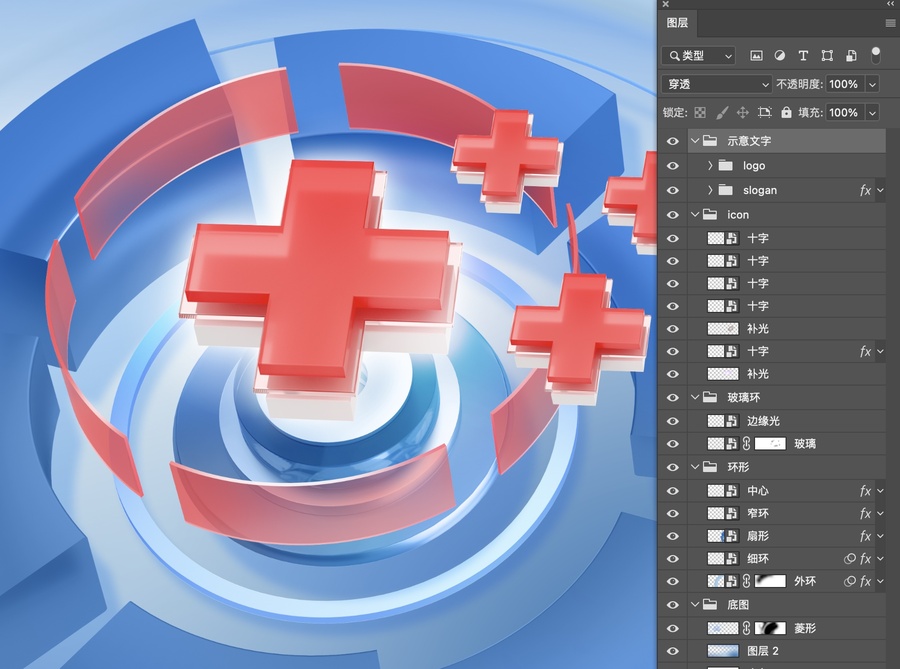The image size is (900, 669).
Task: Hide the 环形 group
Action: point(673,468)
